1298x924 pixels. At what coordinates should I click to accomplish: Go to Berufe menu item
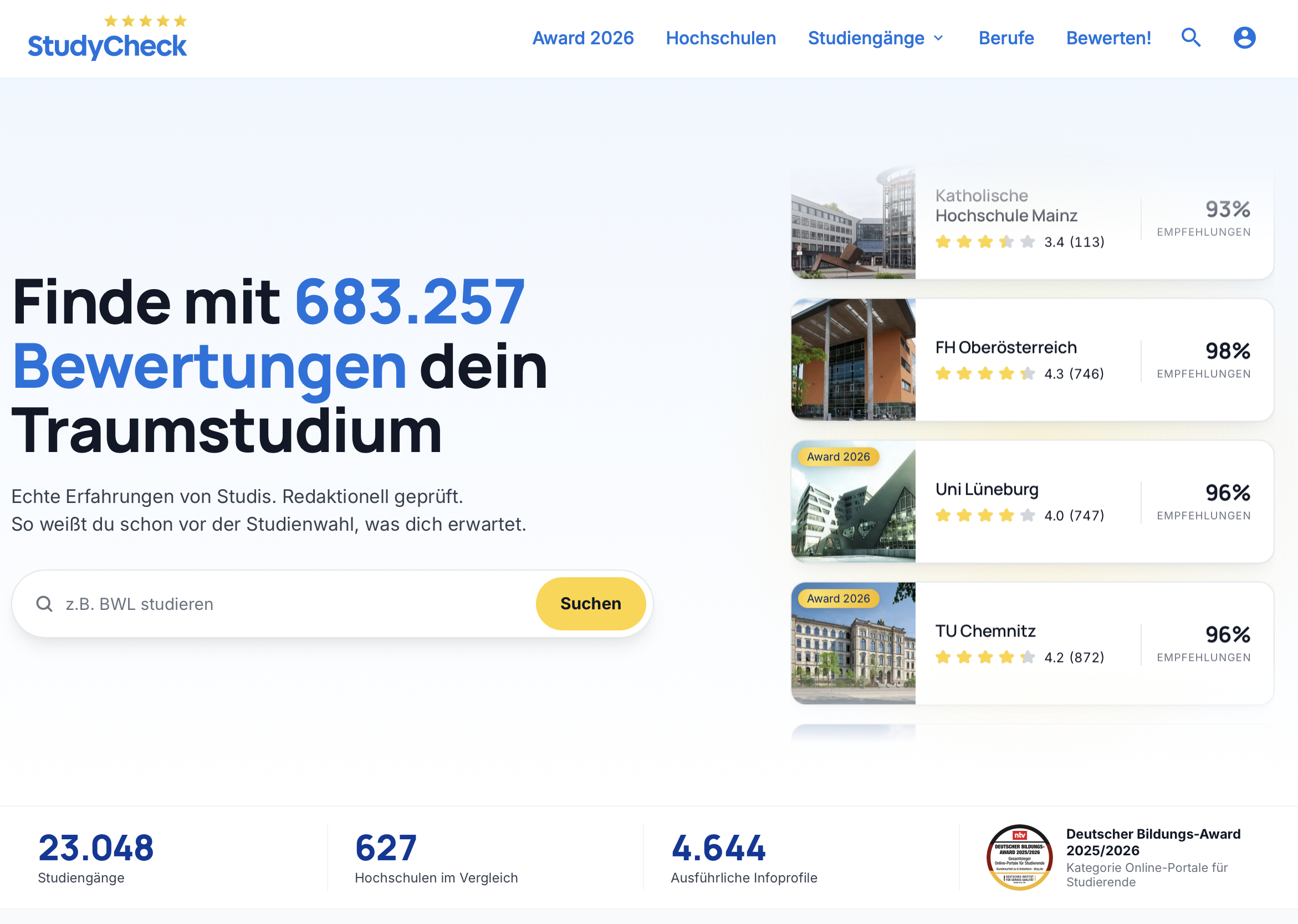[1006, 38]
